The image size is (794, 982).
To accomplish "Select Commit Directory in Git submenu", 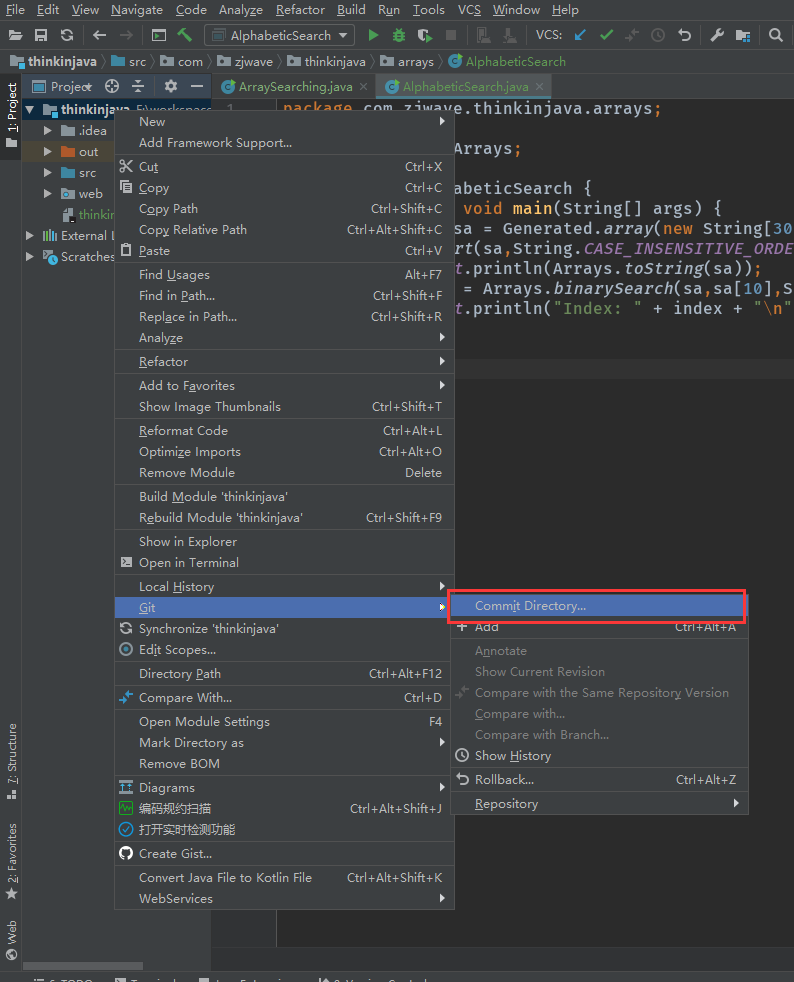I will (x=530, y=606).
